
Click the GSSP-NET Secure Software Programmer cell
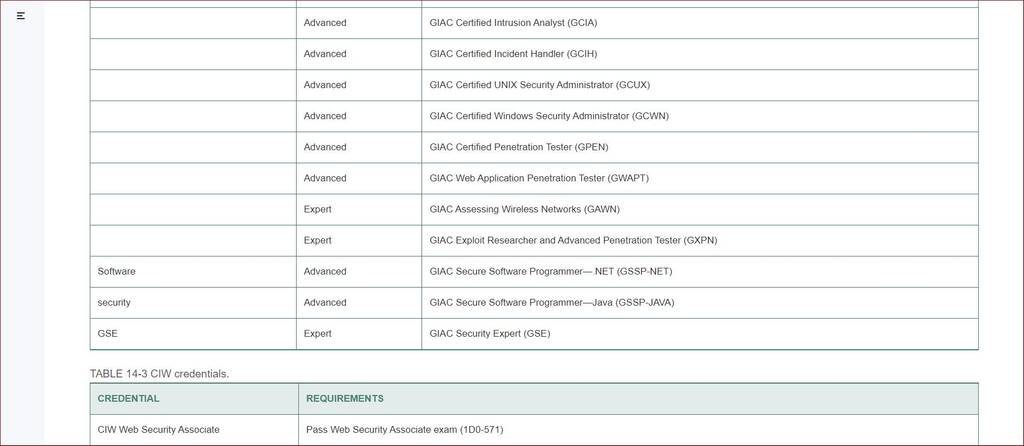click(699, 272)
